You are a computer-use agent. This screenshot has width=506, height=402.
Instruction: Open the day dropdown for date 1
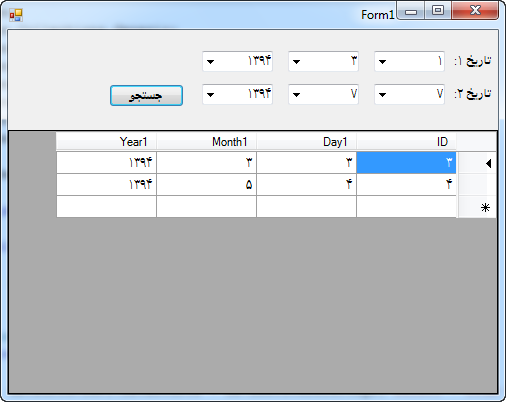[x=382, y=61]
